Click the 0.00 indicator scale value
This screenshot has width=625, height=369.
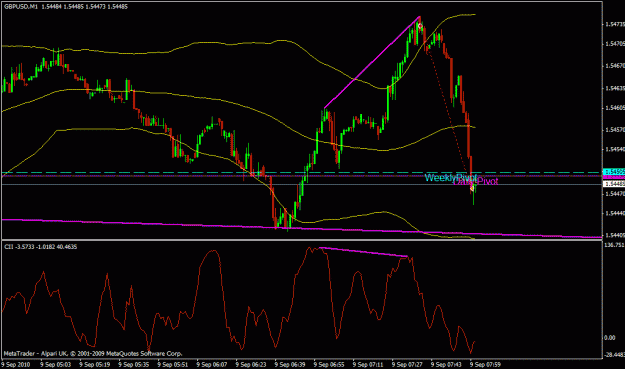pyautogui.click(x=610, y=338)
